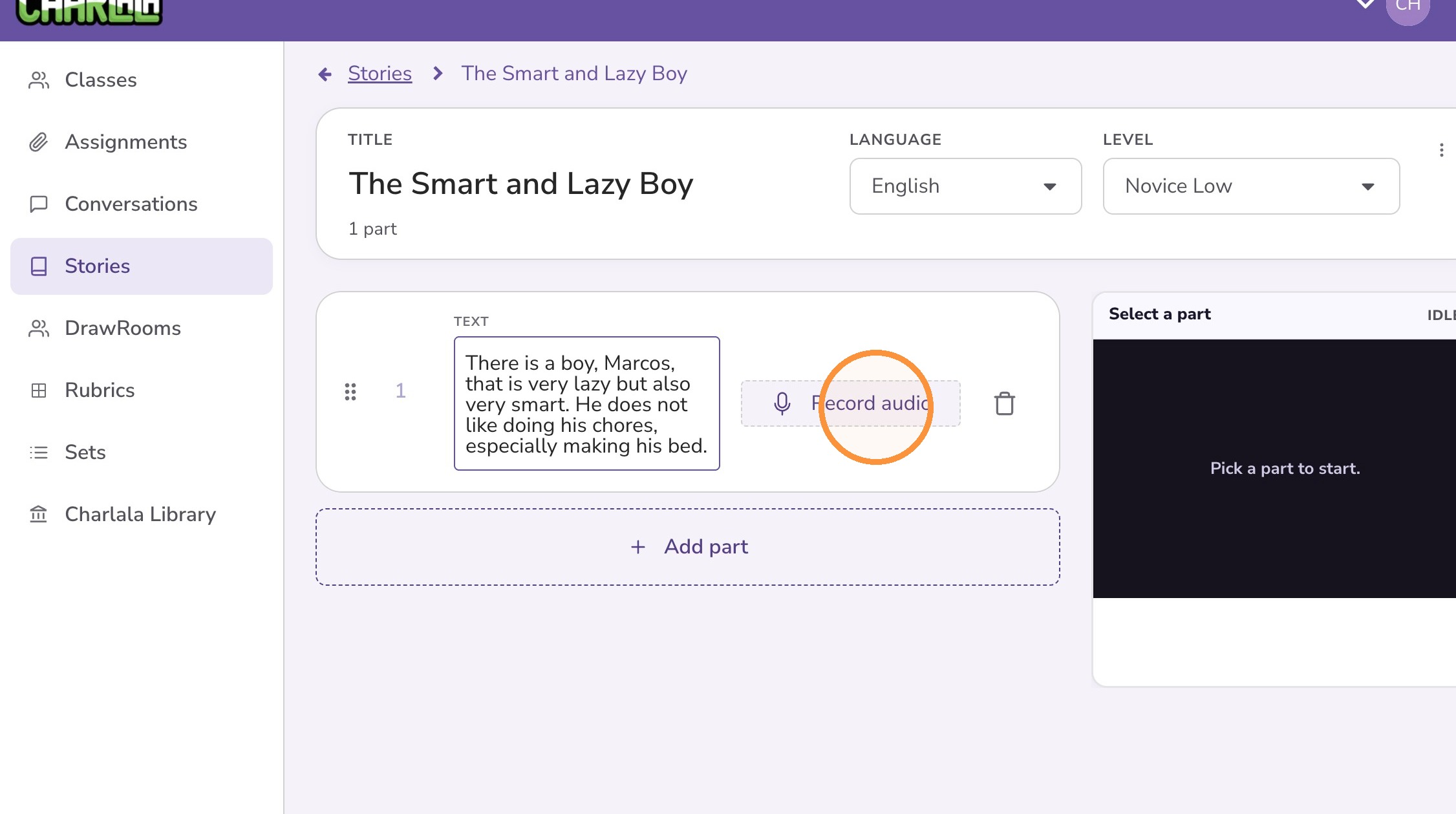Image resolution: width=1456 pixels, height=814 pixels.
Task: Click the dark preview area
Action: pyautogui.click(x=1274, y=468)
